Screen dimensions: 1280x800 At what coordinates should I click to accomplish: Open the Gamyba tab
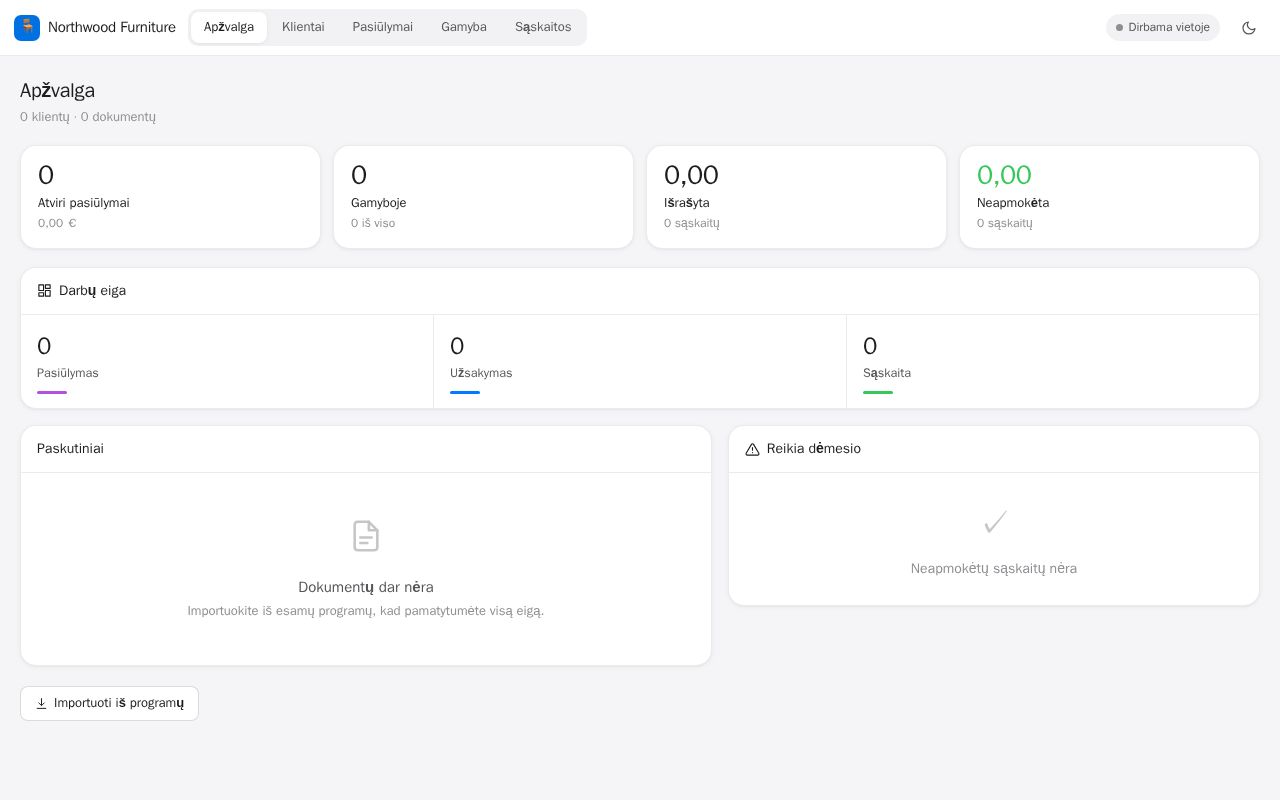tap(464, 27)
